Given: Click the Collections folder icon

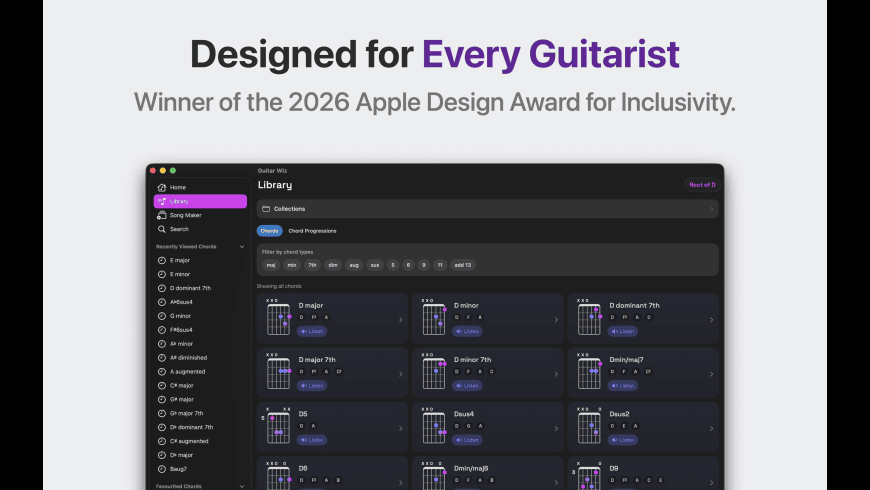Looking at the screenshot, I should pos(266,209).
